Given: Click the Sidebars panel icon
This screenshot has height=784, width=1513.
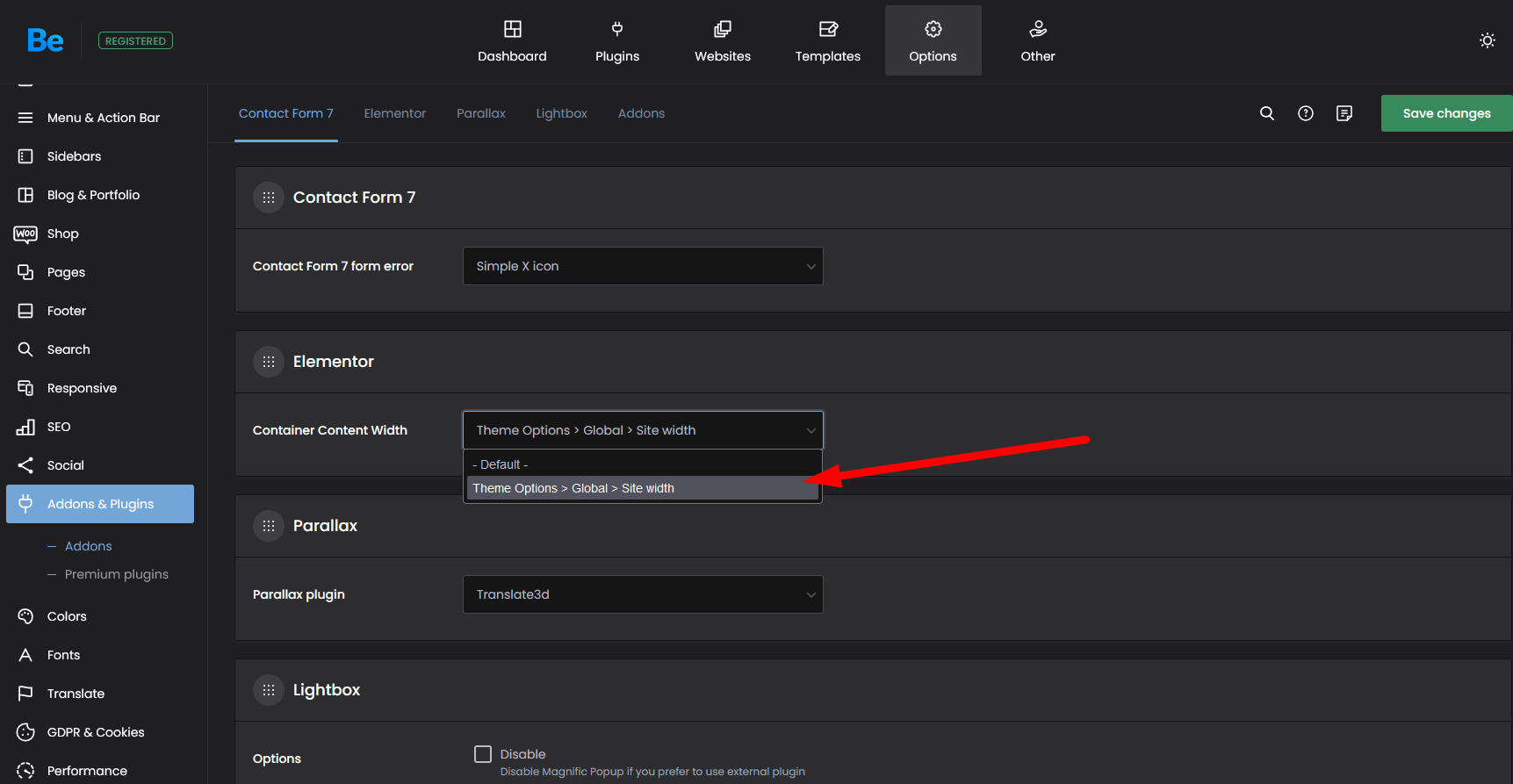Looking at the screenshot, I should [x=25, y=156].
